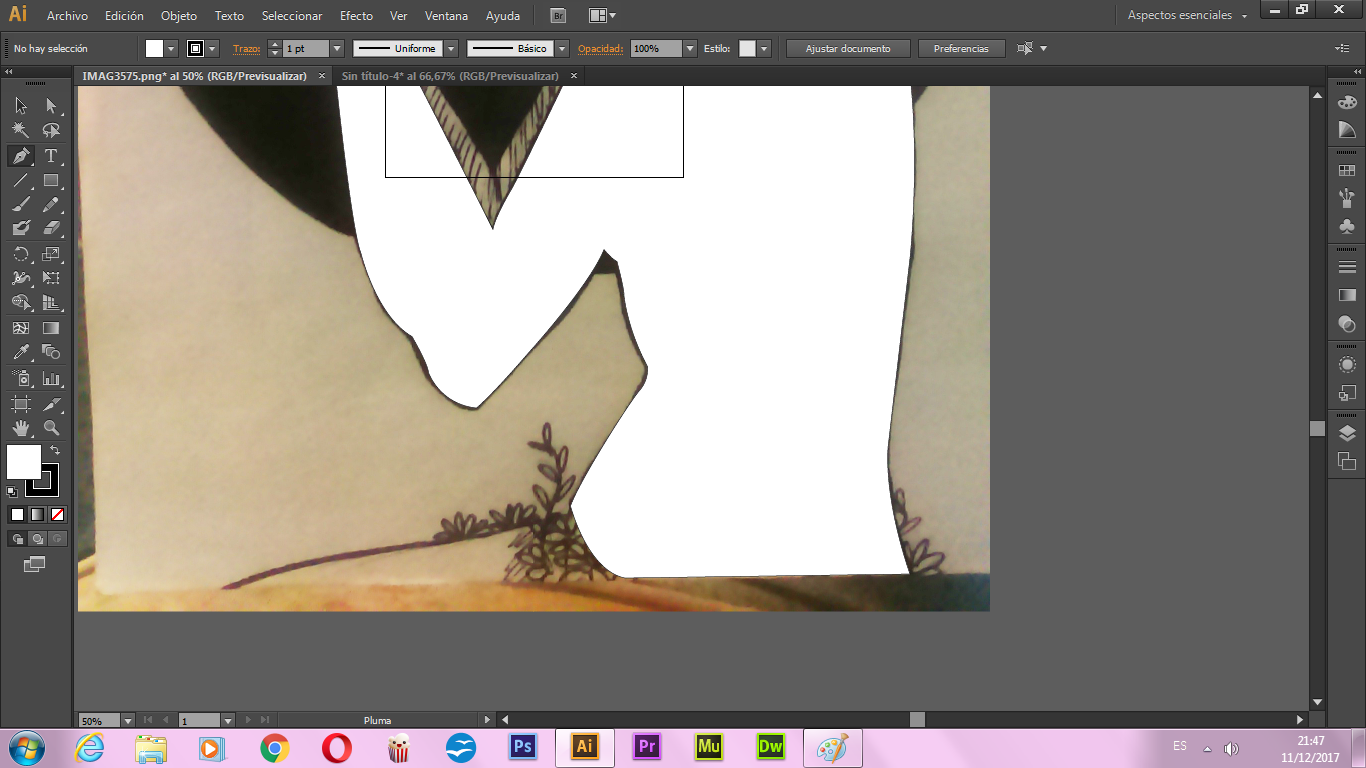This screenshot has height=768, width=1366.
Task: Select the Shape Builder tool
Action: (x=21, y=303)
